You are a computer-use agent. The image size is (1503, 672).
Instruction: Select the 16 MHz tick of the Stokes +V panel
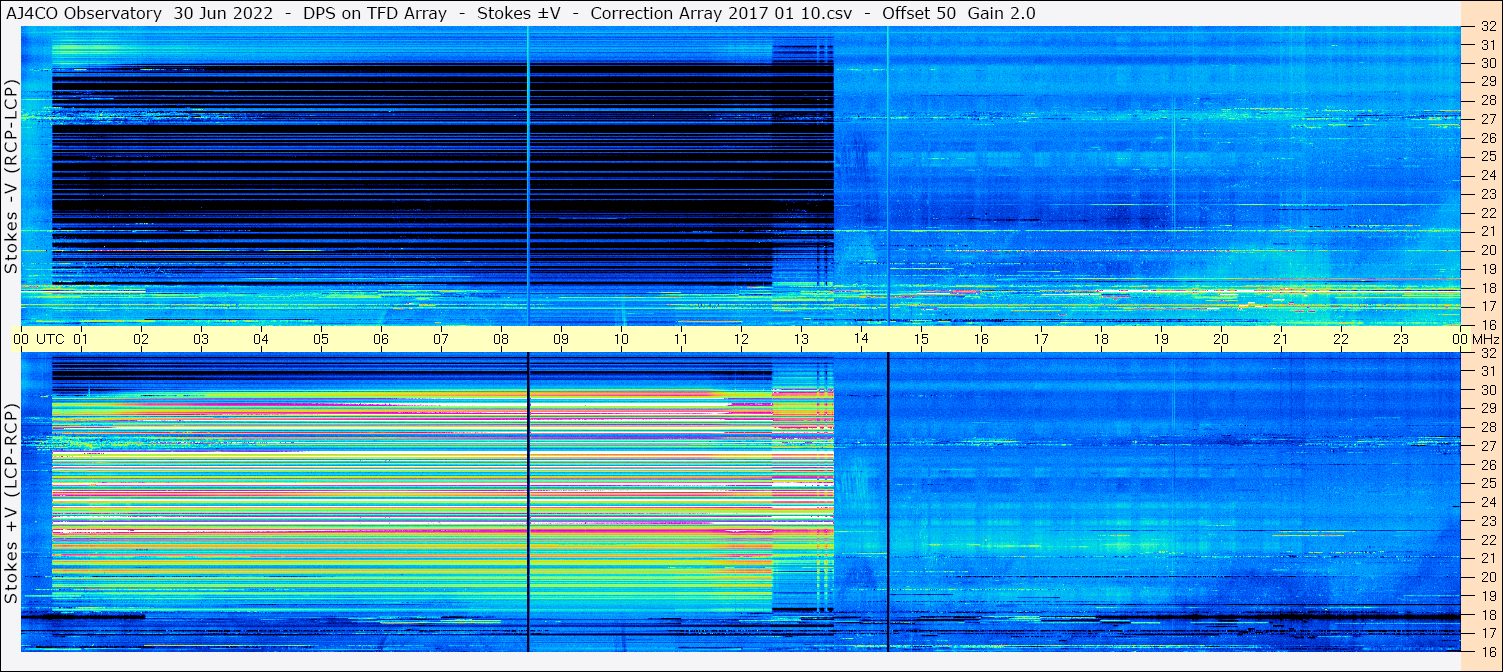(1487, 651)
